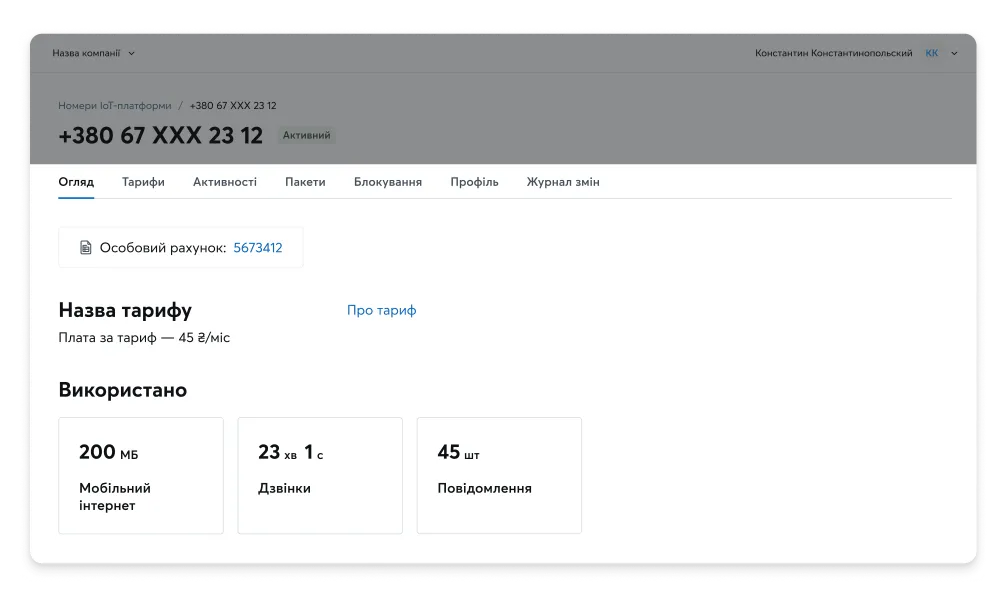Image resolution: width=1006 pixels, height=597 pixels.
Task: Click the Використано section heading
Action: (123, 390)
